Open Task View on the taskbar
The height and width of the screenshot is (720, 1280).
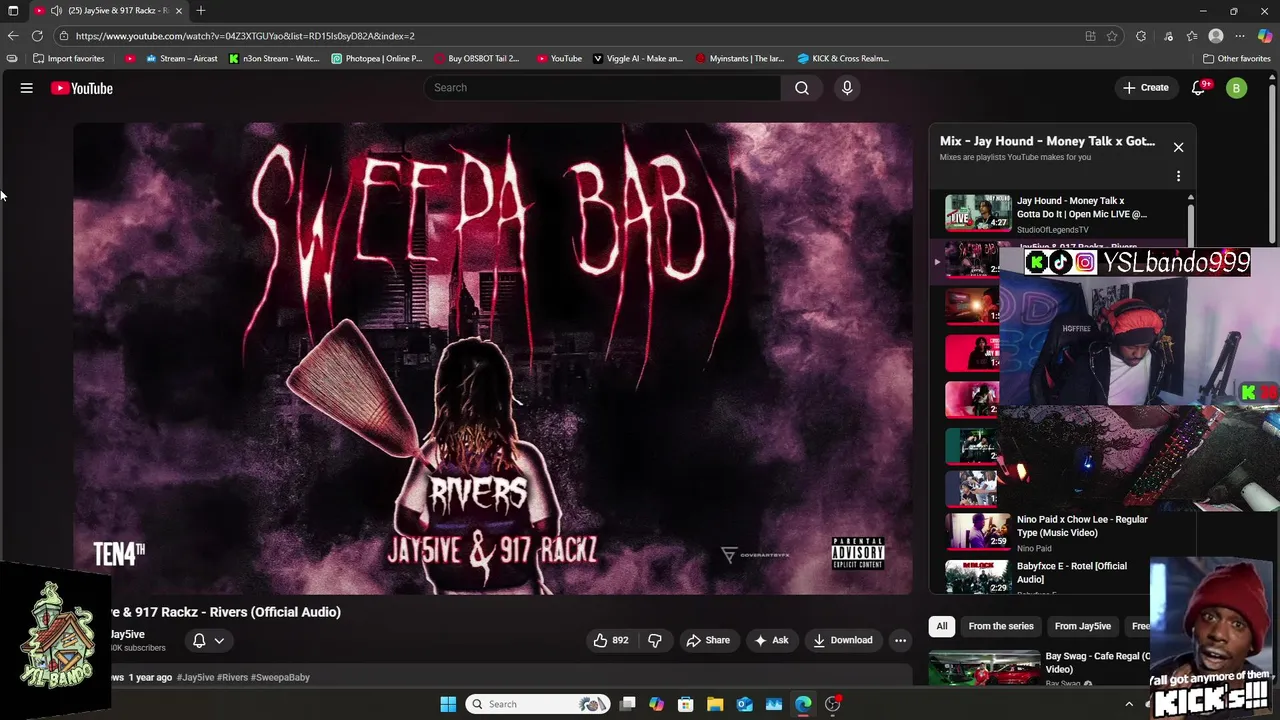pos(627,704)
